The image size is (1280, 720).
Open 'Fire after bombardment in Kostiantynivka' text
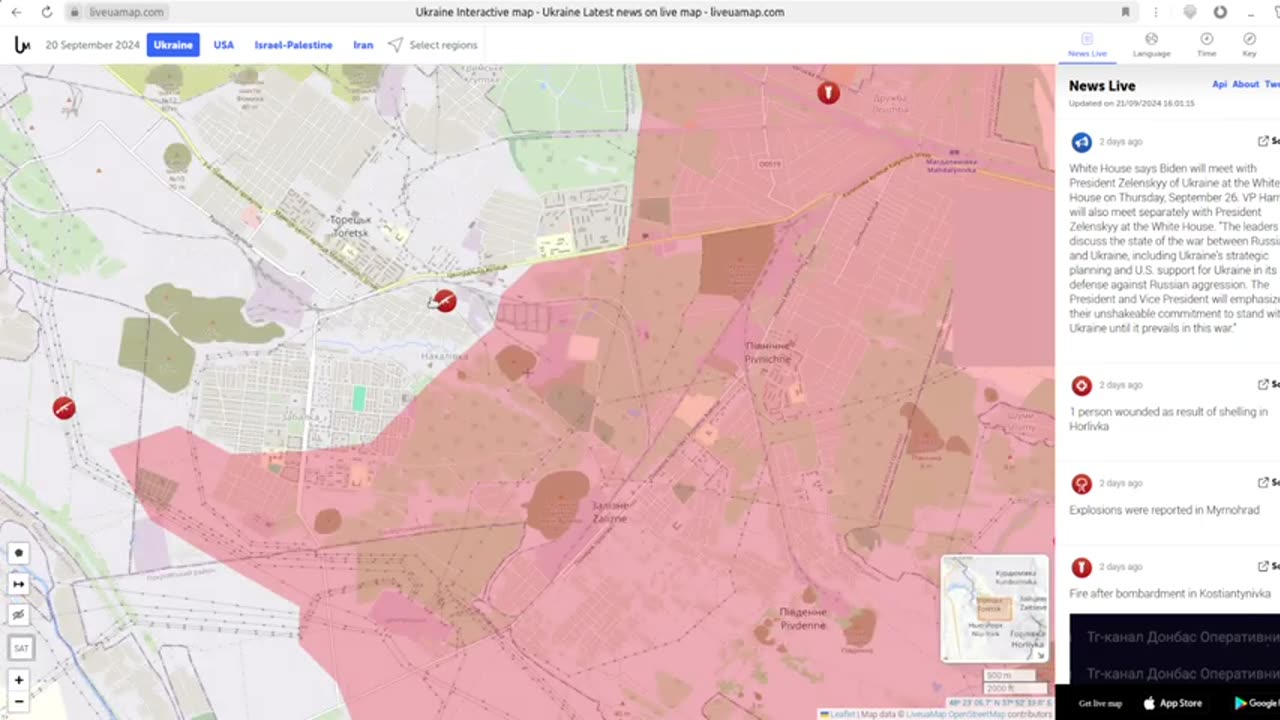pos(1169,593)
